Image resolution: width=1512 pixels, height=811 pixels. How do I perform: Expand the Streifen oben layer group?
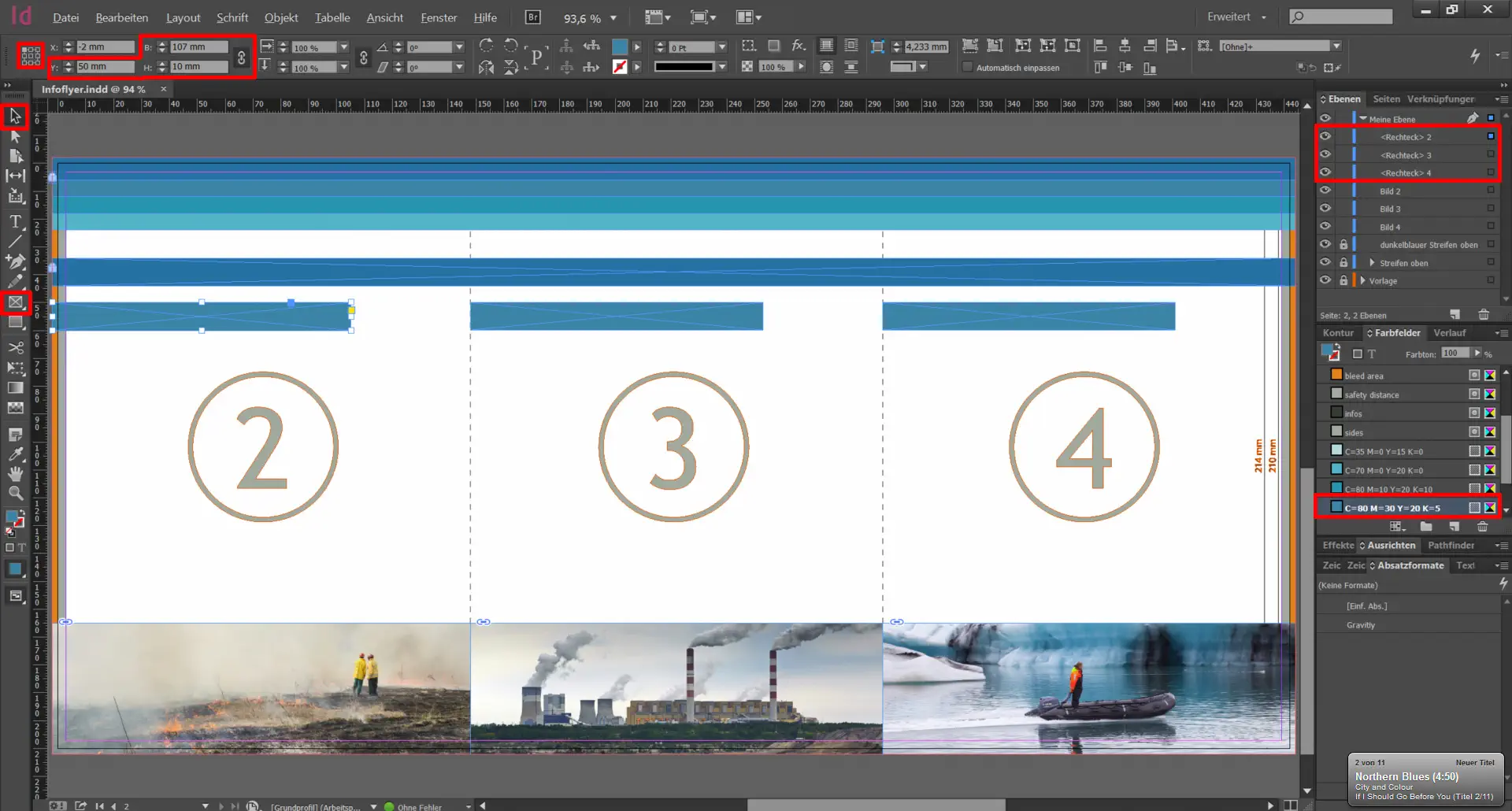1373,263
